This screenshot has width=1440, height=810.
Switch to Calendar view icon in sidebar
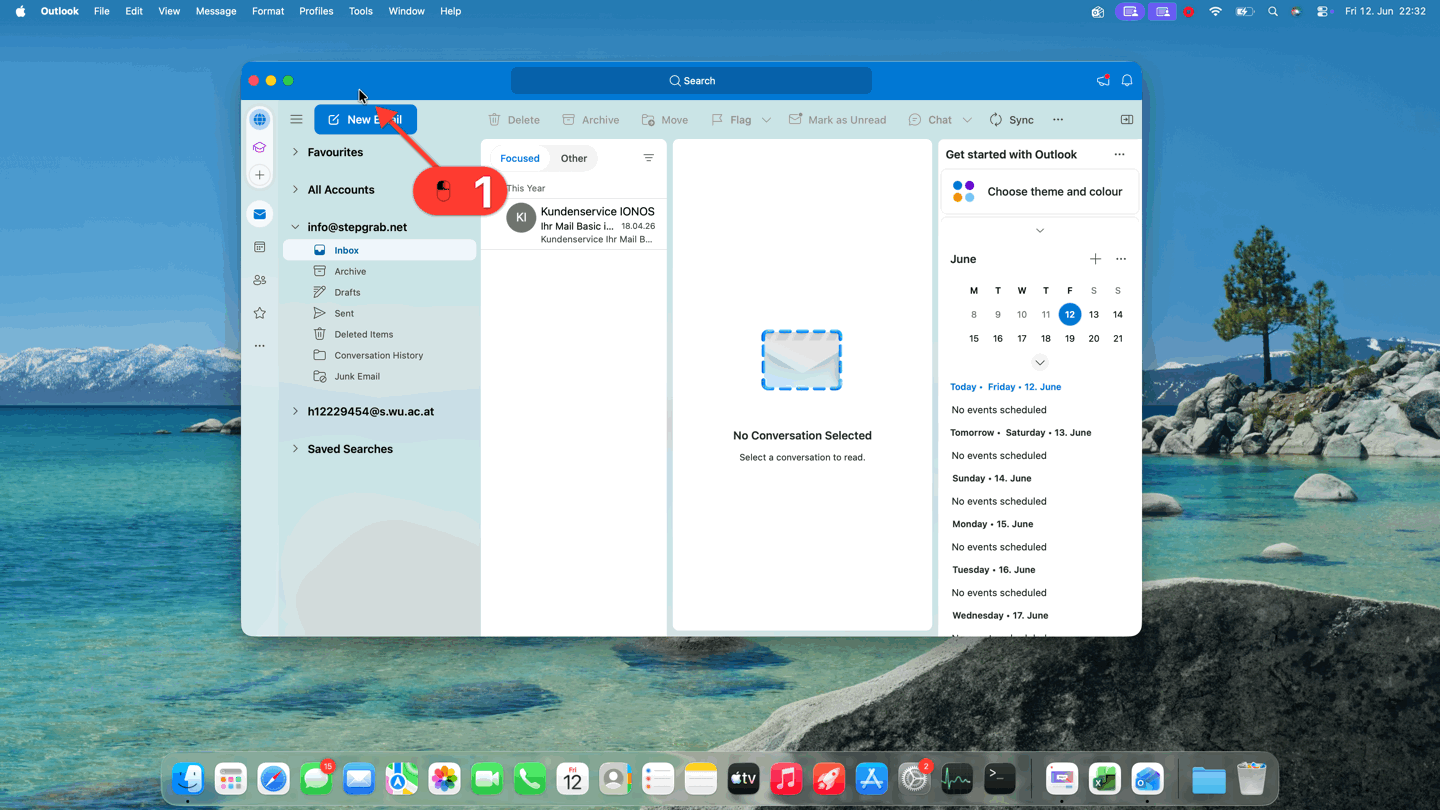(260, 247)
